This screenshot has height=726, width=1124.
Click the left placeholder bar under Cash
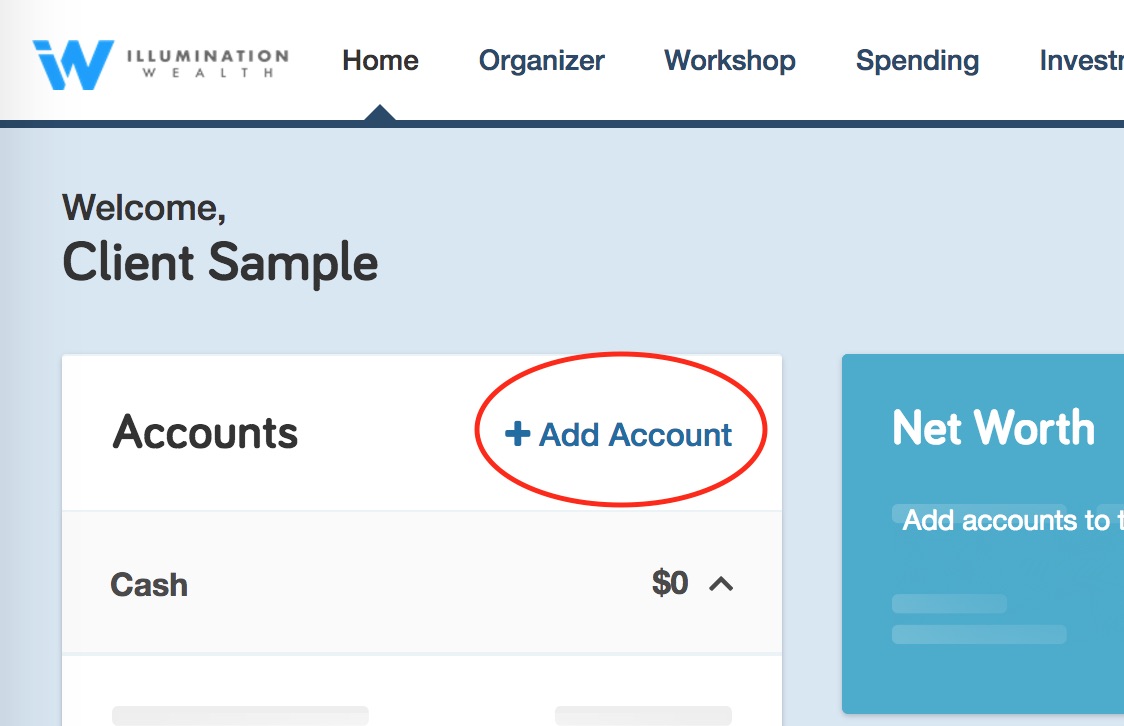[240, 715]
